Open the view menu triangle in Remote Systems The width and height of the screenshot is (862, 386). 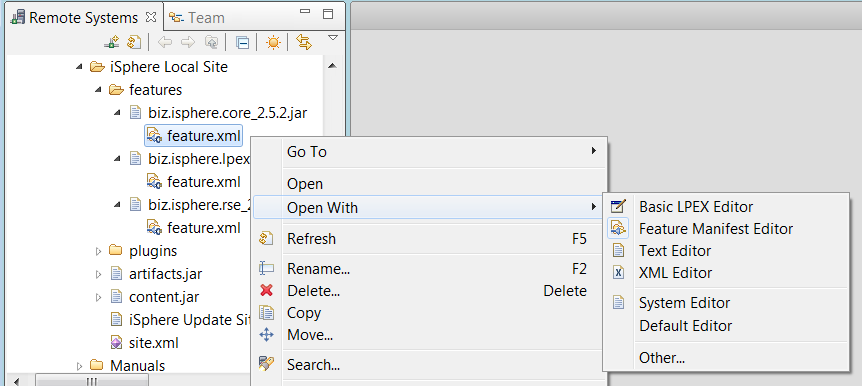333,37
